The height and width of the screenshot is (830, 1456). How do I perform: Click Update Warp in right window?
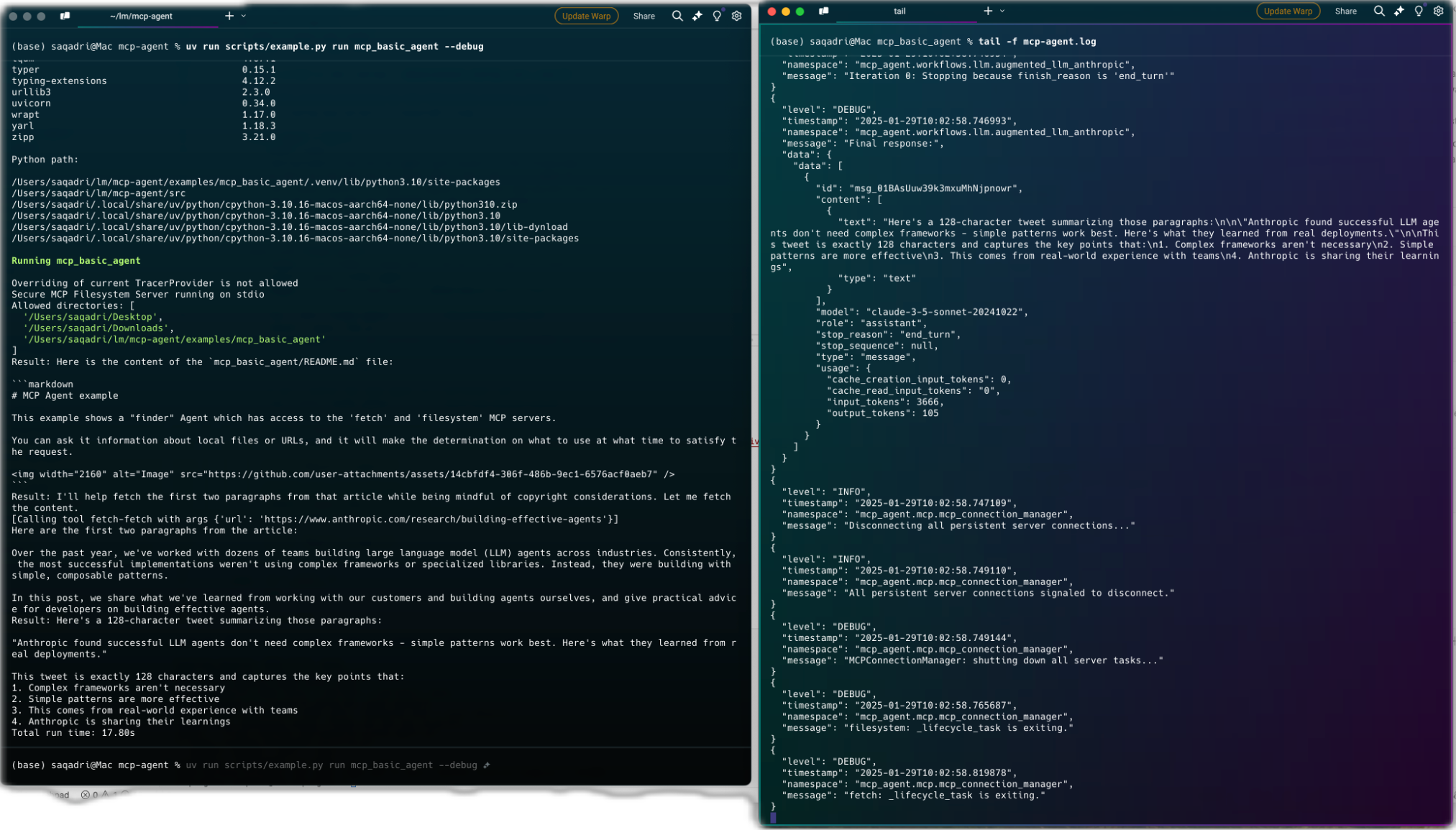click(x=1287, y=11)
